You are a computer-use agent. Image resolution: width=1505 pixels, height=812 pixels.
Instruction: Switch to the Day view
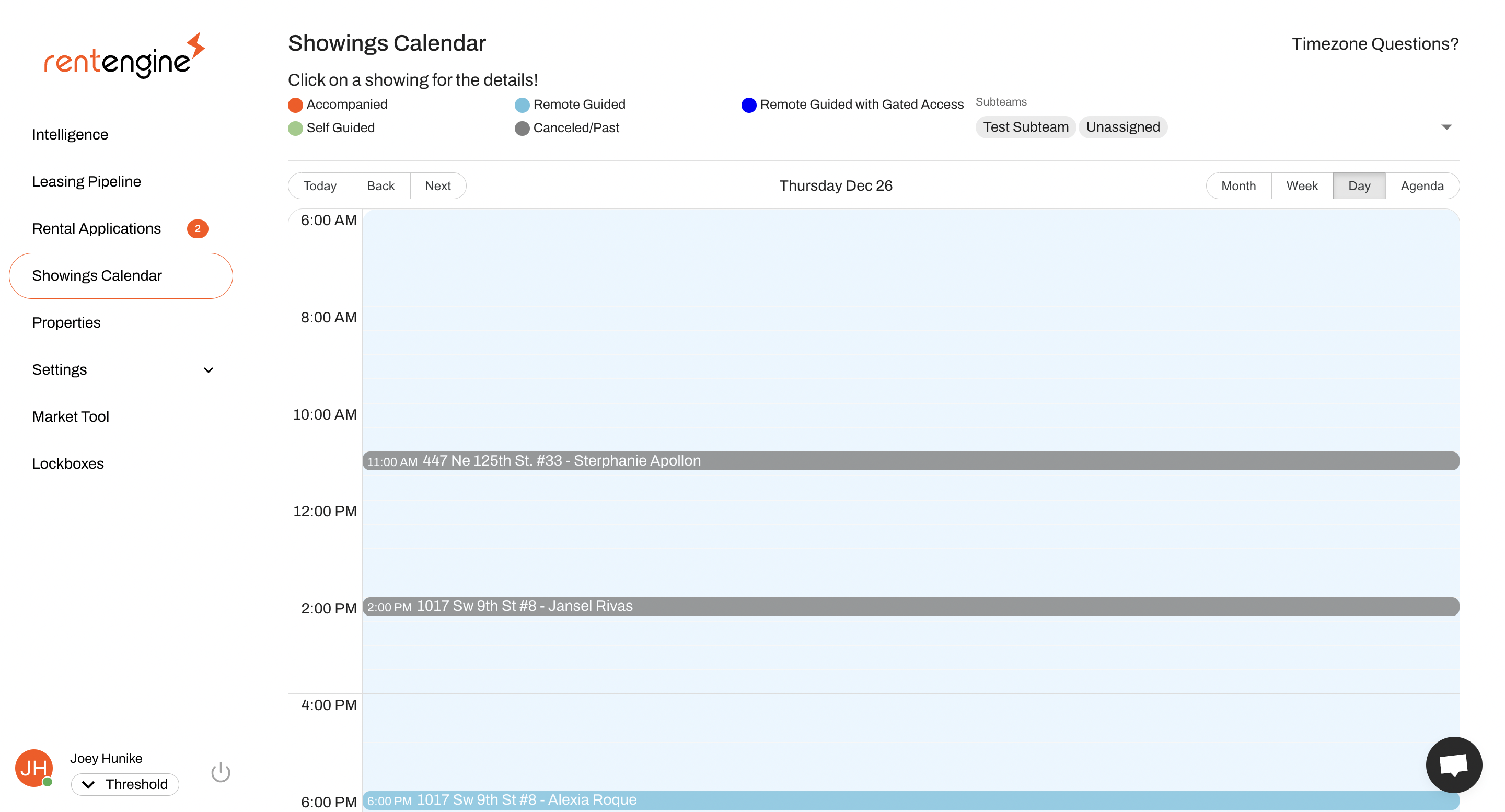tap(1360, 185)
